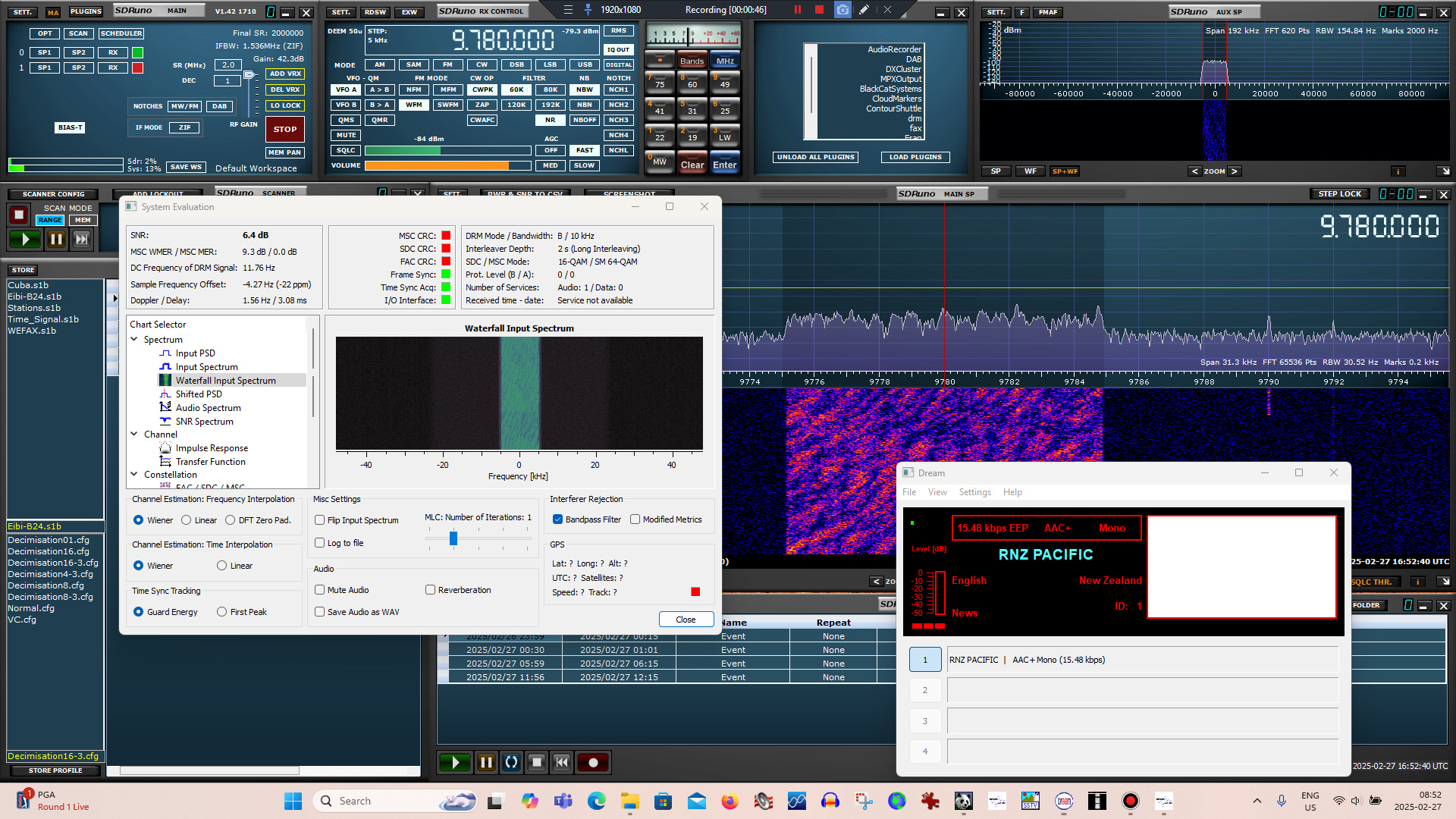Select Linear frequency interpolation radio
Image resolution: width=1456 pixels, height=819 pixels.
tap(187, 520)
